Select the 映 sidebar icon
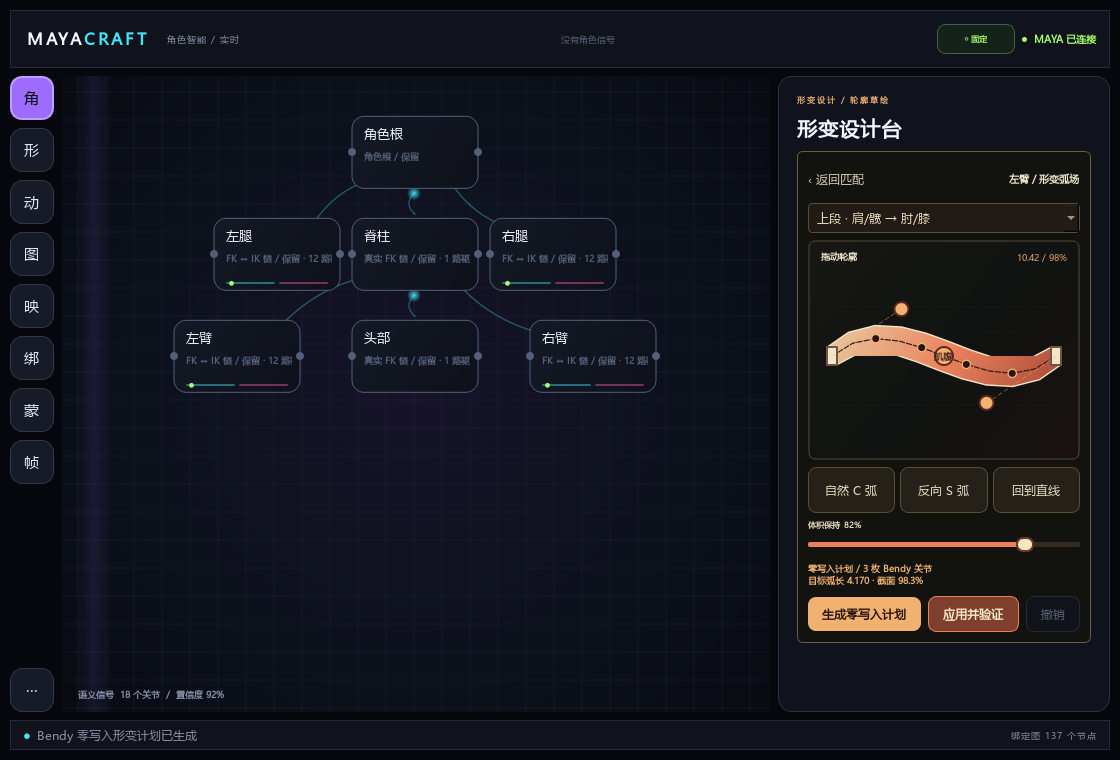 click(31, 306)
